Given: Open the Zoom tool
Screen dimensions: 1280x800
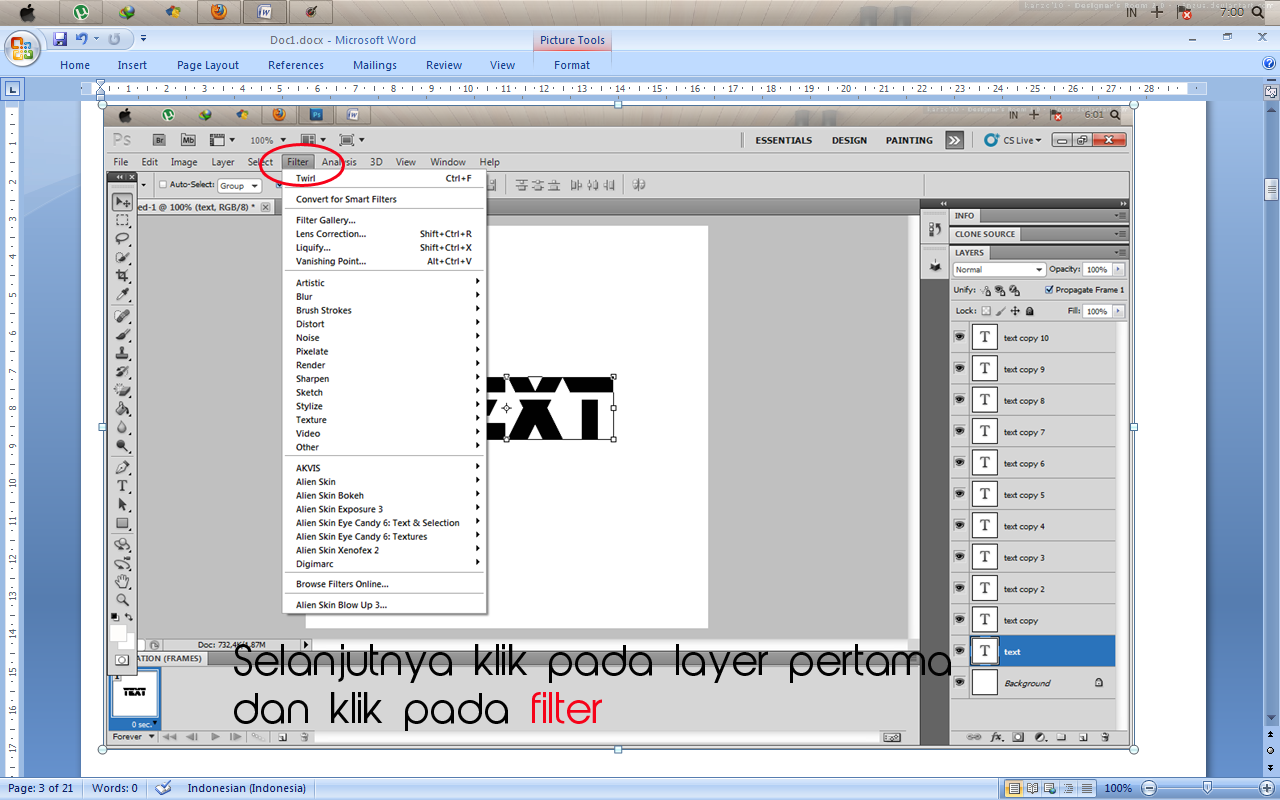Looking at the screenshot, I should click(123, 600).
